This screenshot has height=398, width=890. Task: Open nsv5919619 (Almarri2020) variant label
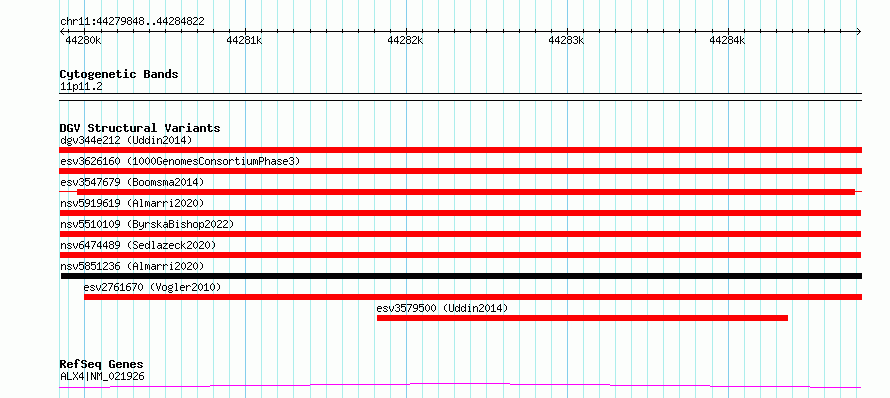(132, 203)
